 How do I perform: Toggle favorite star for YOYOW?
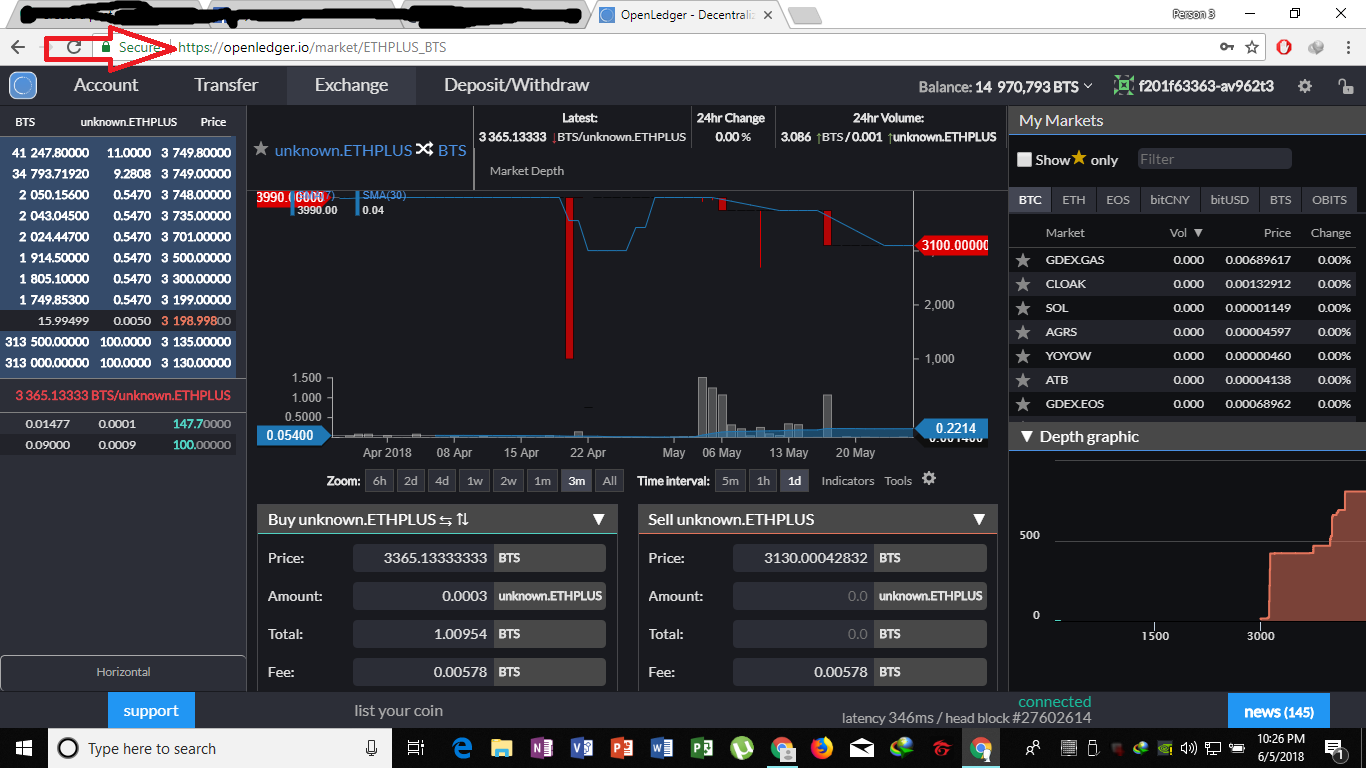click(1023, 356)
